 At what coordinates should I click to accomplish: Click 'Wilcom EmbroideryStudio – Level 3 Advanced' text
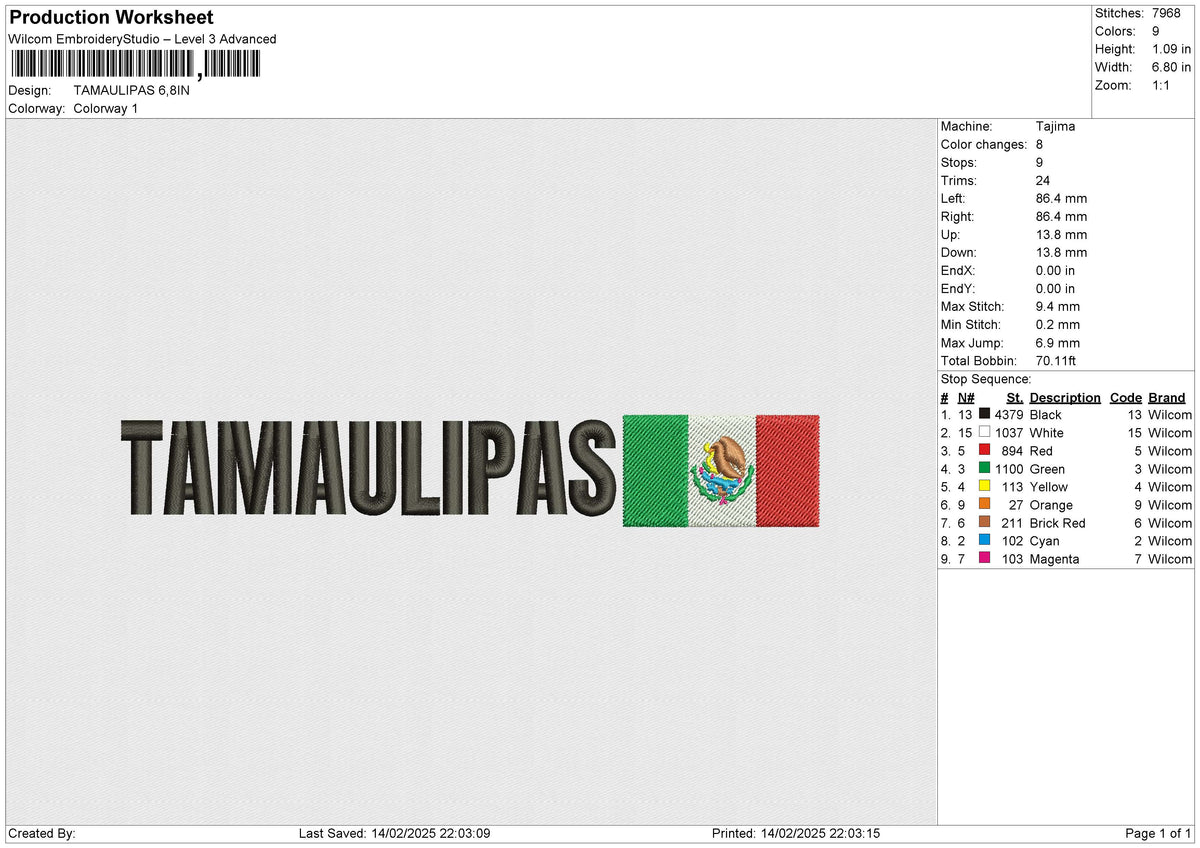pos(142,39)
